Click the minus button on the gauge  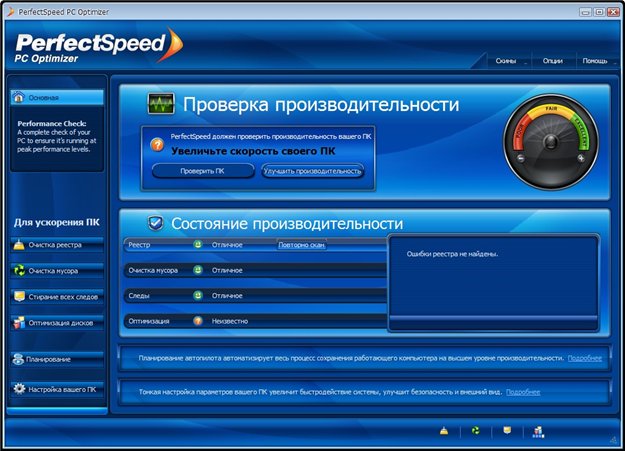(521, 158)
